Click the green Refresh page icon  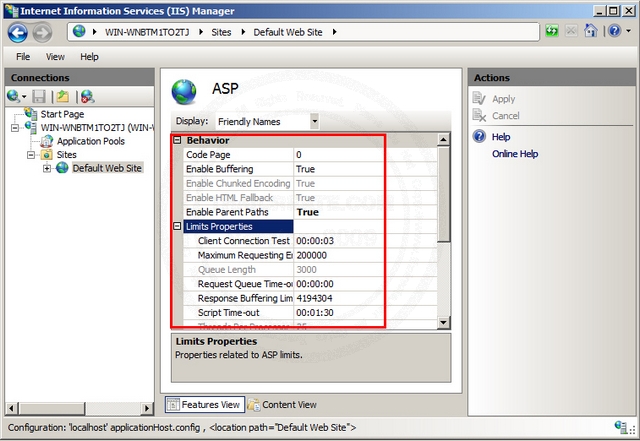pyautogui.click(x=552, y=31)
